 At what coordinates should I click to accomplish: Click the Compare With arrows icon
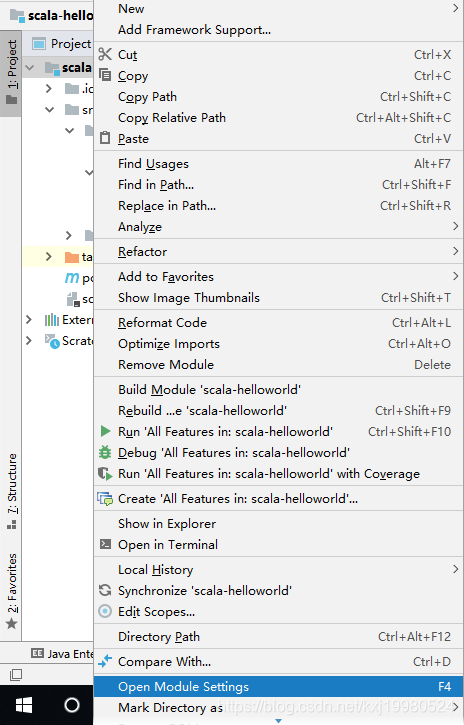coord(105,661)
